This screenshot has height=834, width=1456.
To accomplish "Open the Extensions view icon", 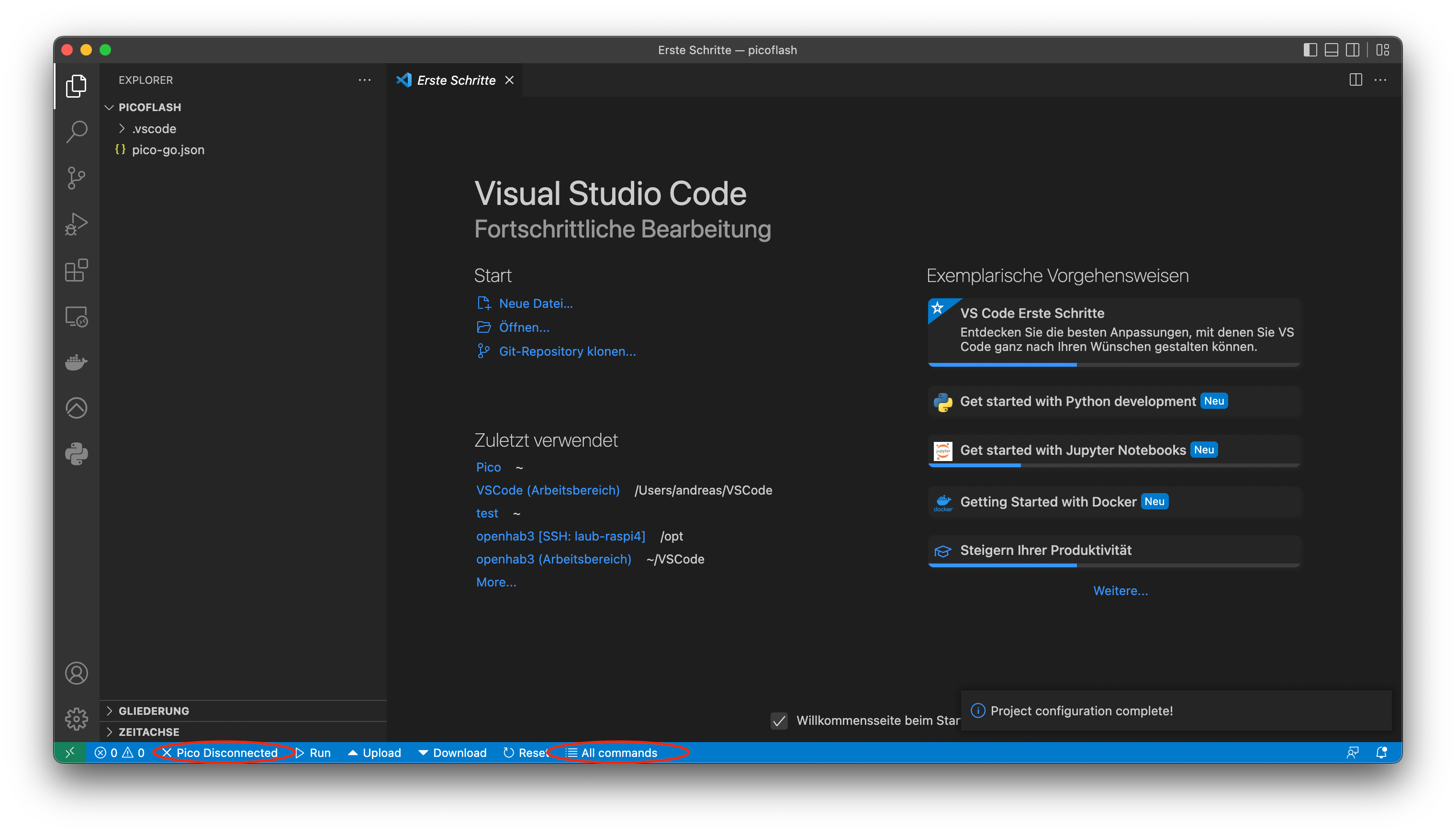I will pyautogui.click(x=76, y=270).
